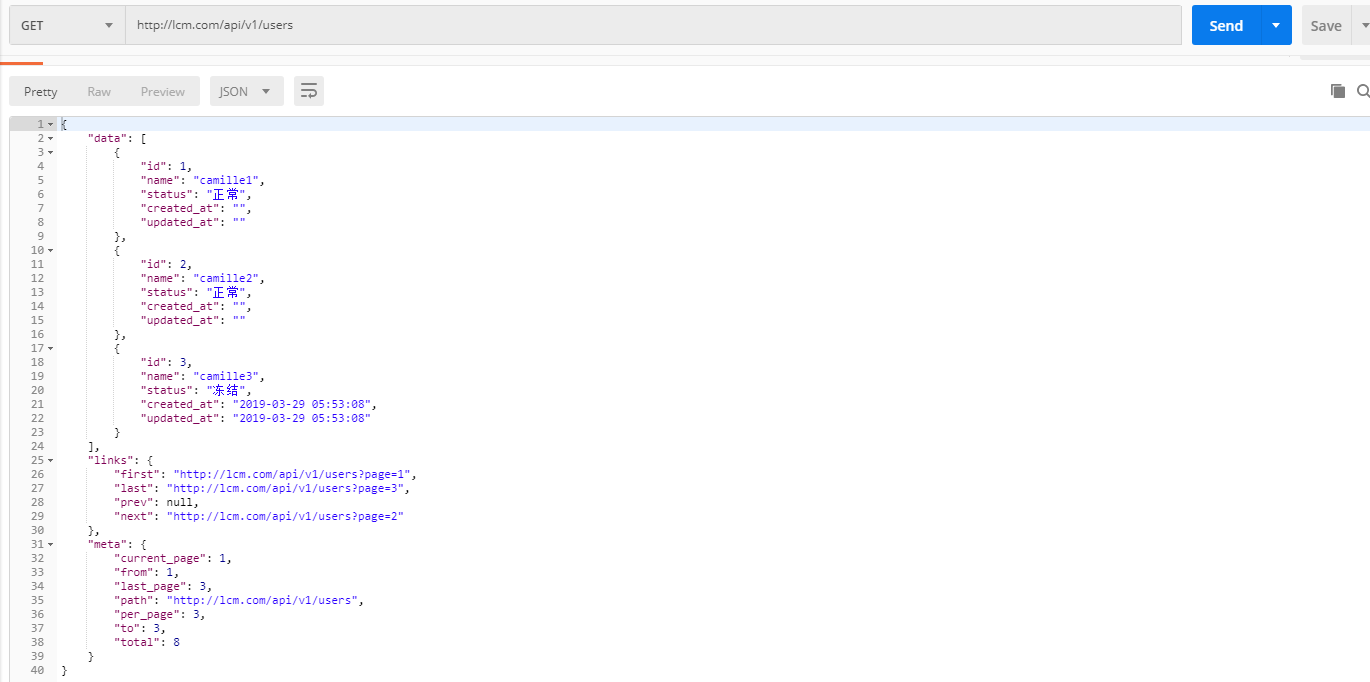The width and height of the screenshot is (1370, 682).
Task: Click the Save button
Action: click(x=1326, y=25)
